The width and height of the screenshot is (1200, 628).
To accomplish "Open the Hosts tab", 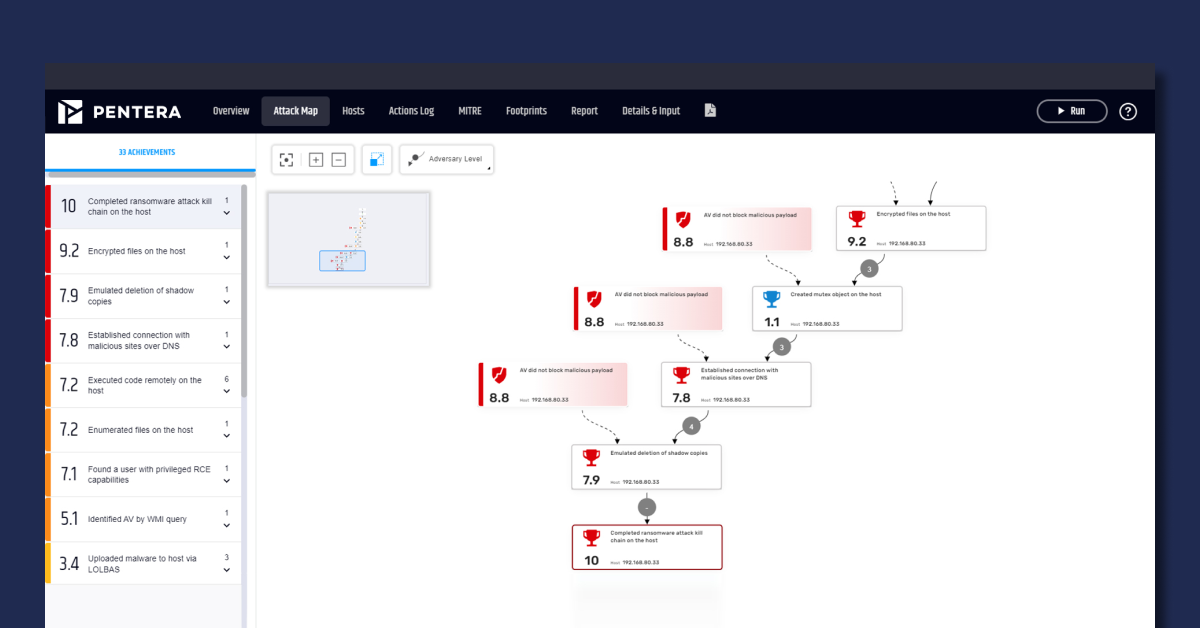I will coord(352,111).
